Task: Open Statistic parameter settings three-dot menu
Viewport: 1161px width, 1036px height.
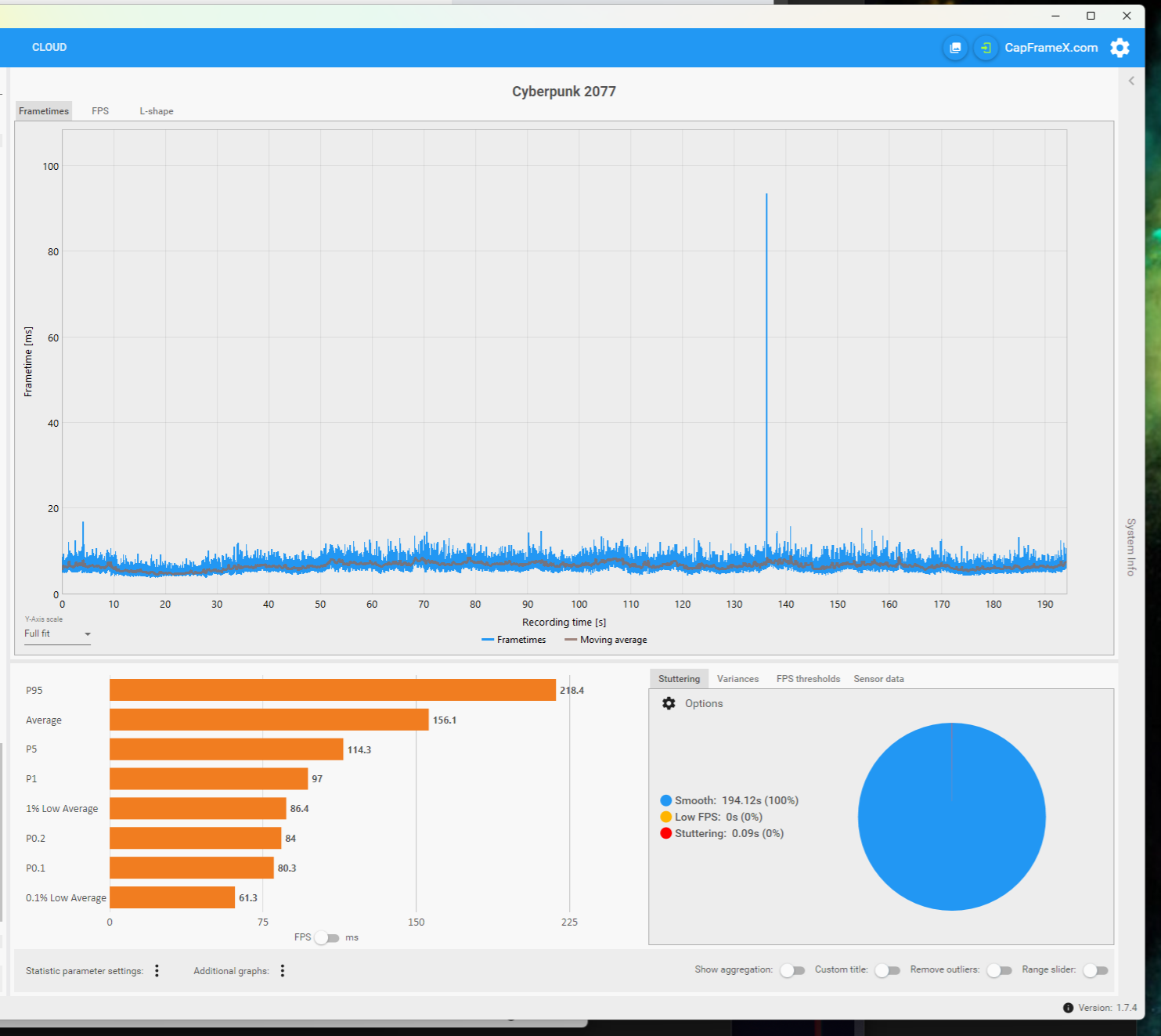Action: [x=157, y=970]
